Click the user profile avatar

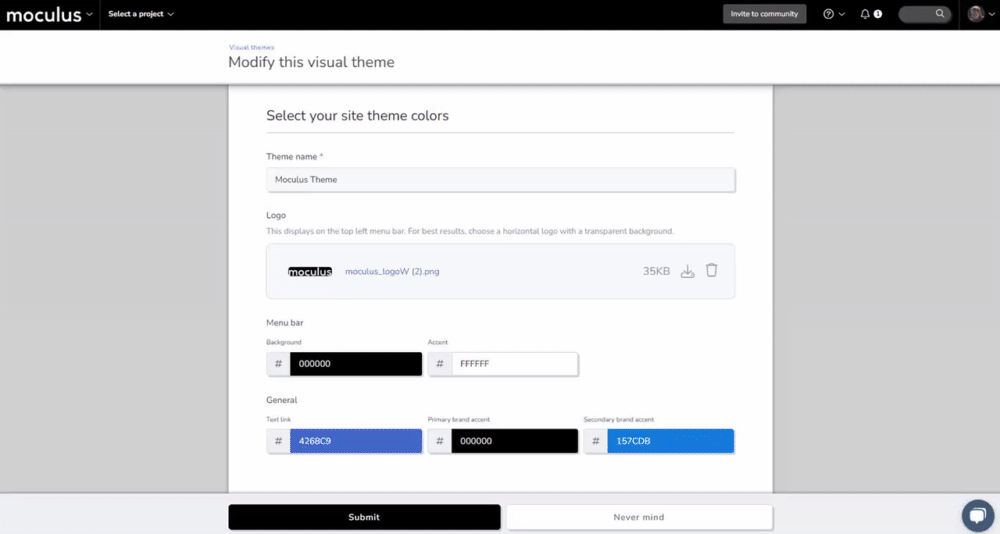975,14
